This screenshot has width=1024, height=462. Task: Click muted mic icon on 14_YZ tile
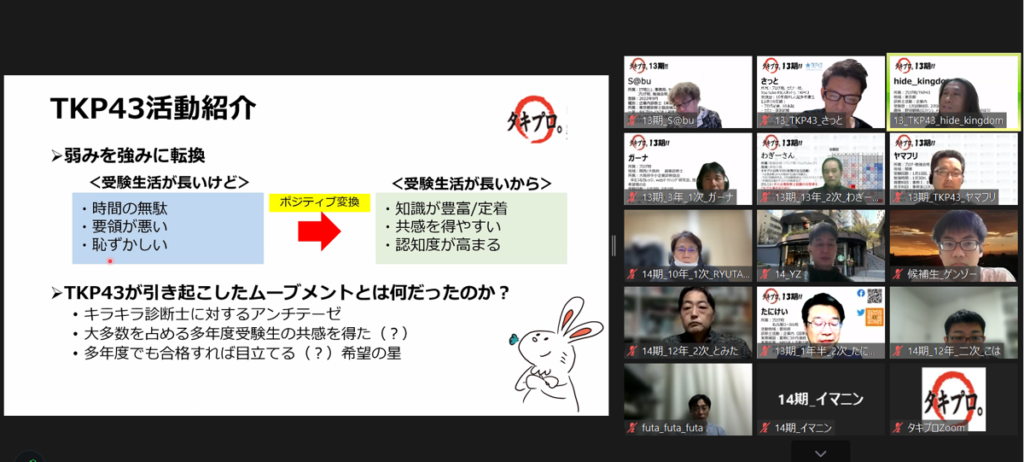point(764,274)
